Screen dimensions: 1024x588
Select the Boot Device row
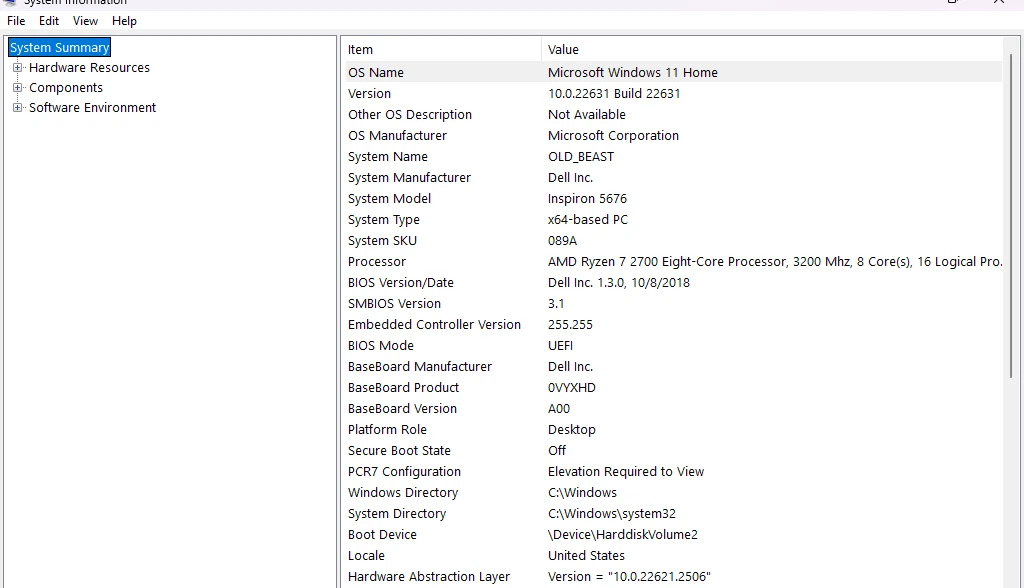coord(673,534)
